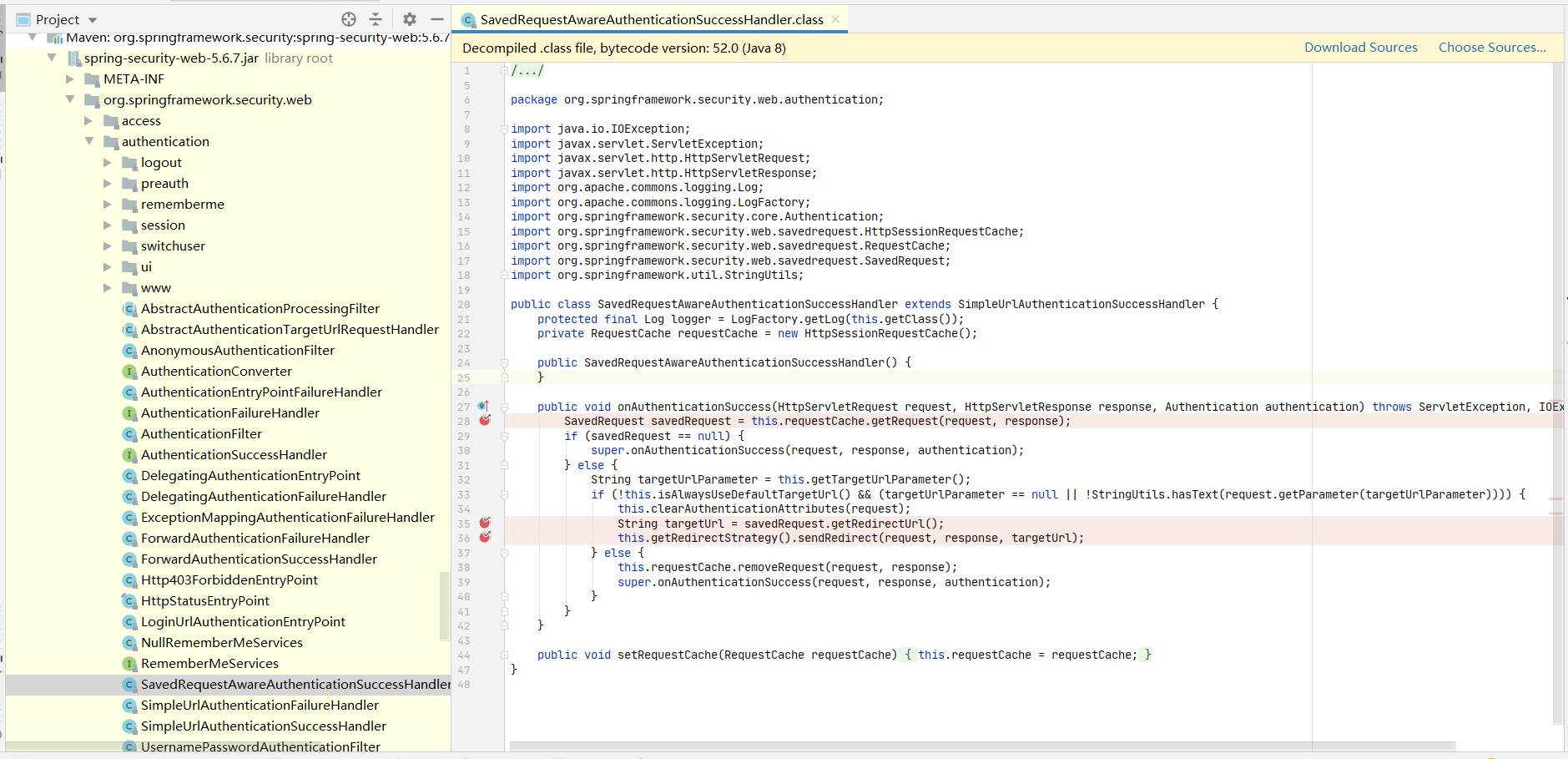
Task: Collapse org.springframework.security.web package
Action: (70, 99)
